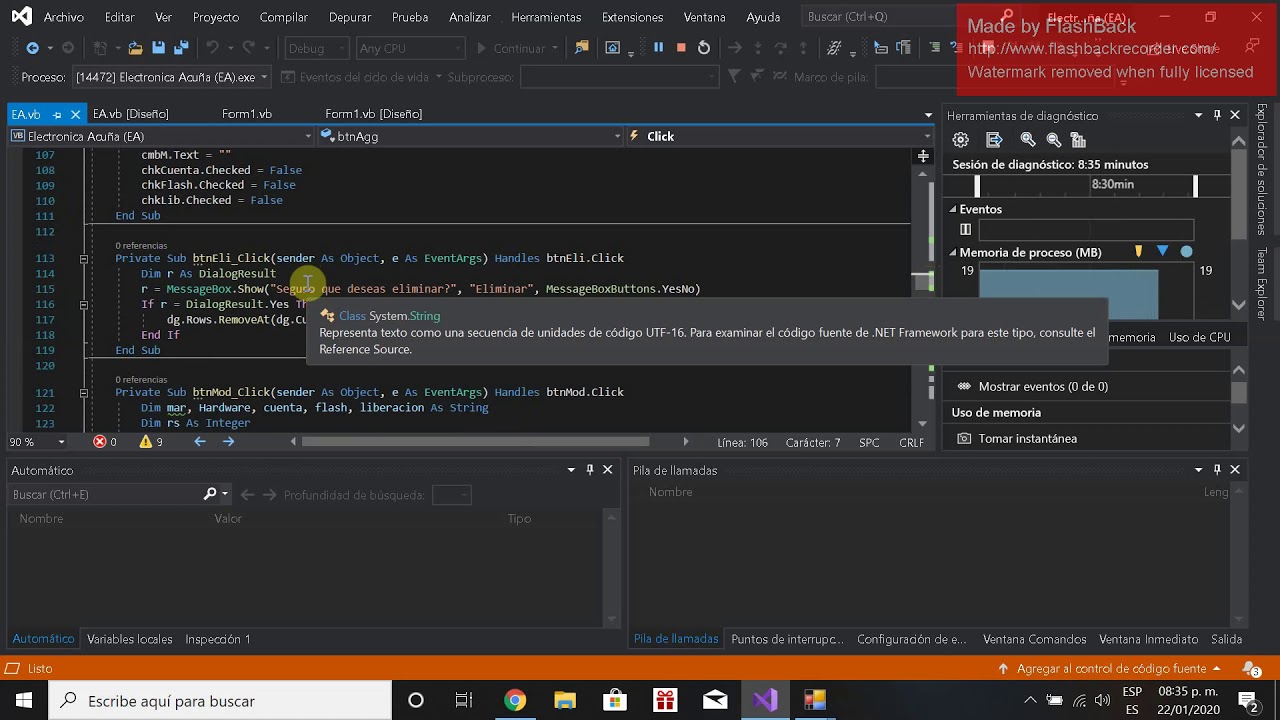Click the diagnostic output window icon

coord(994,140)
